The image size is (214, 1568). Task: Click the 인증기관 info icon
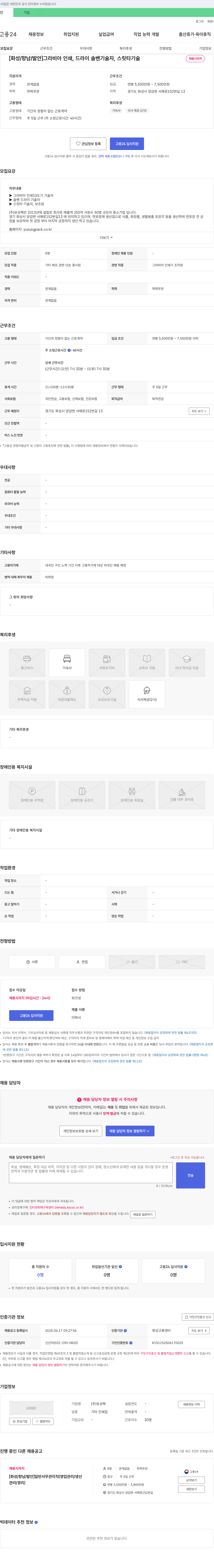[x=126, y=1331]
